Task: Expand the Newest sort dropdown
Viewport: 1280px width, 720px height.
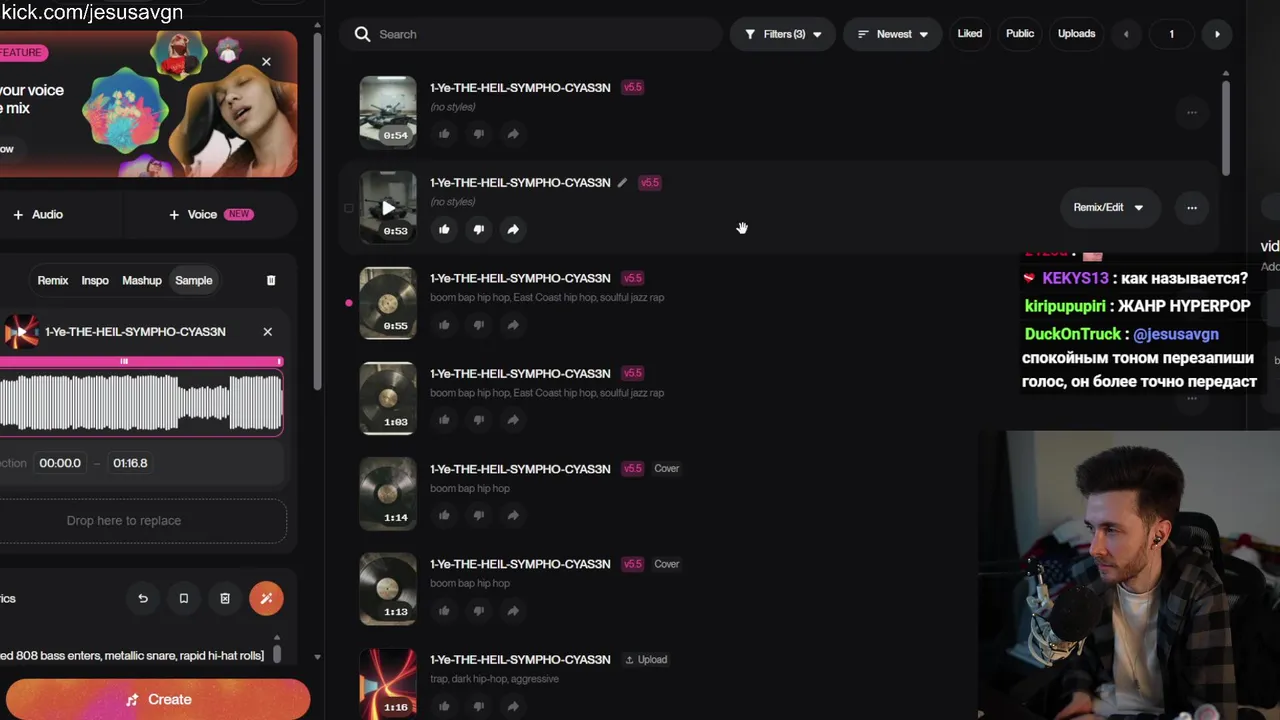Action: point(893,34)
